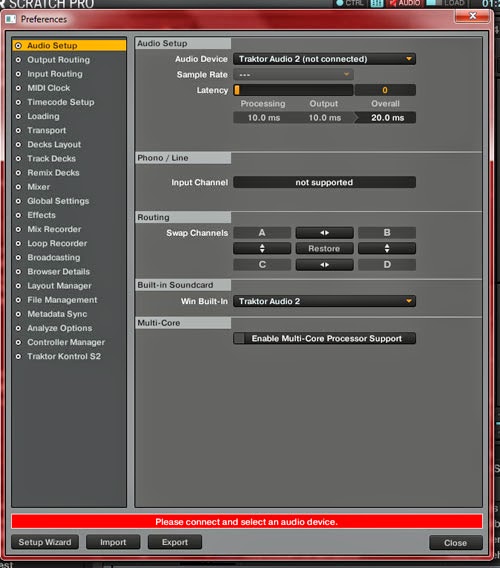Open Global Settings page
The height and width of the screenshot is (568, 500).
pos(58,201)
